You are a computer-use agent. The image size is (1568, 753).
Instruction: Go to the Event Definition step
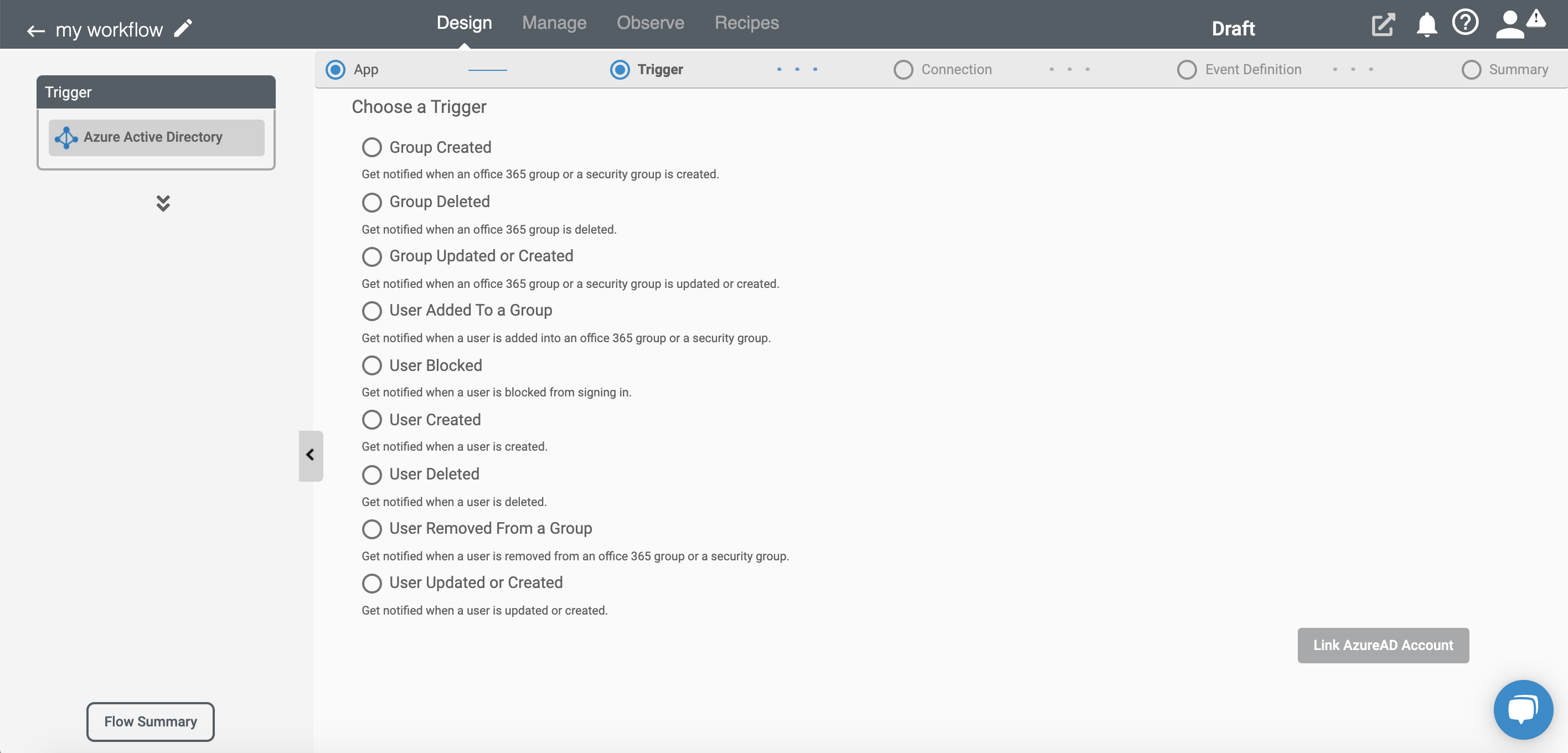[1239, 69]
